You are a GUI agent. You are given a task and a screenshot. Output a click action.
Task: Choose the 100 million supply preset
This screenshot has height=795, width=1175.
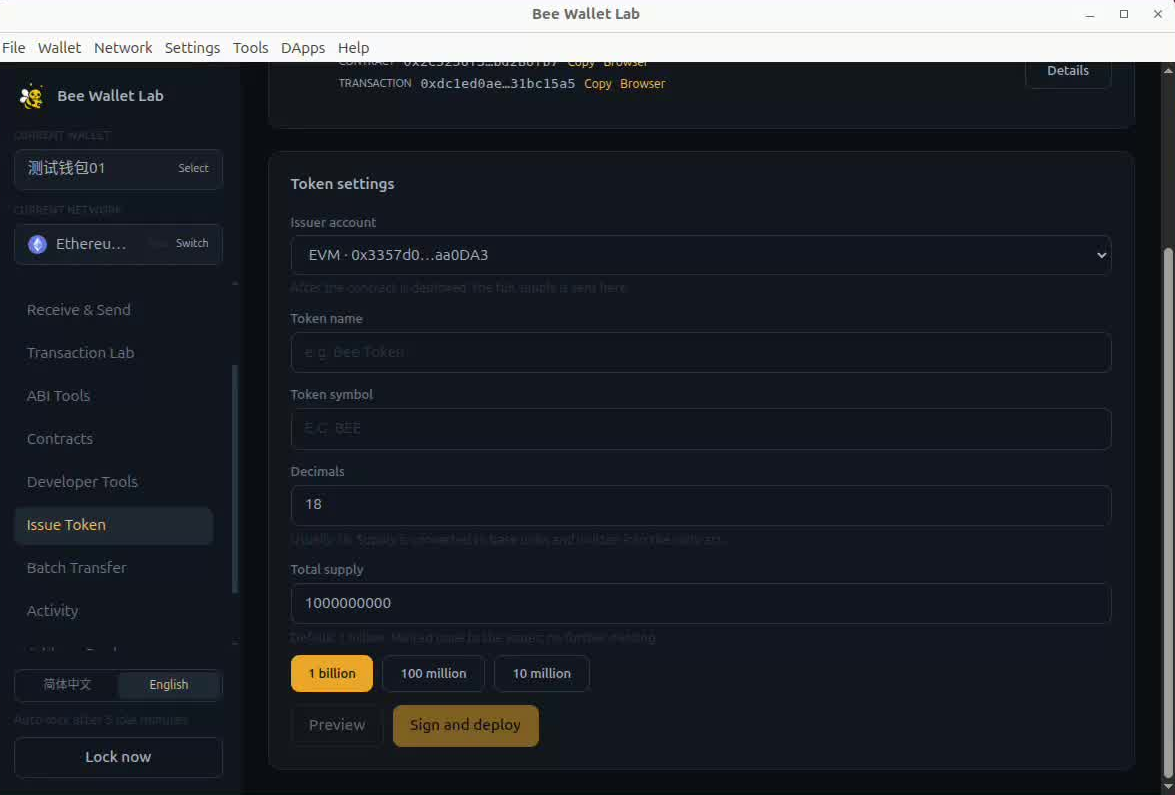pyautogui.click(x=433, y=674)
